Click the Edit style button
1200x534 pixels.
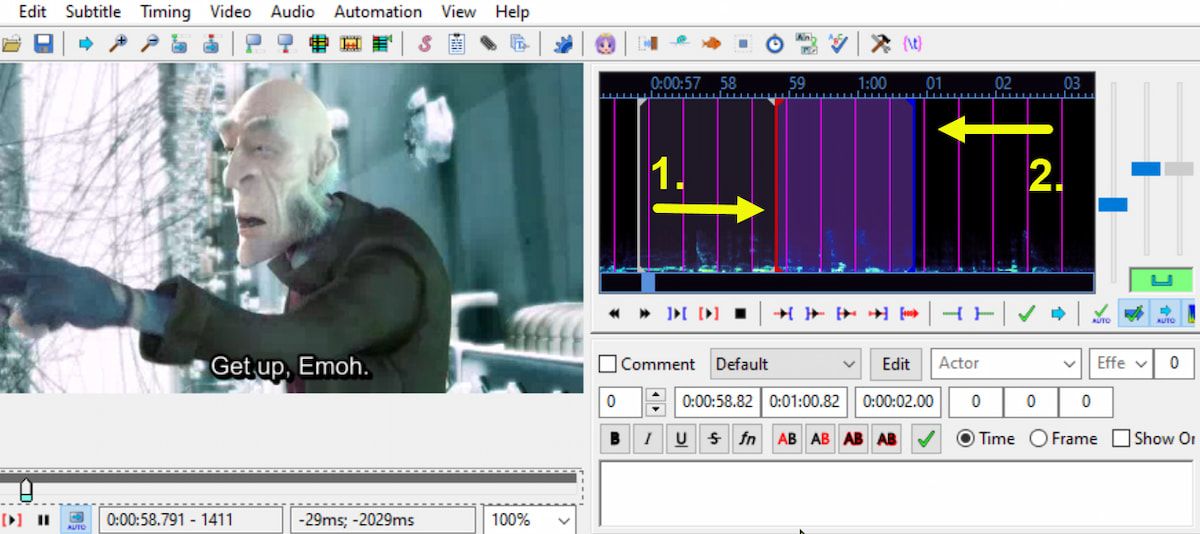[895, 364]
